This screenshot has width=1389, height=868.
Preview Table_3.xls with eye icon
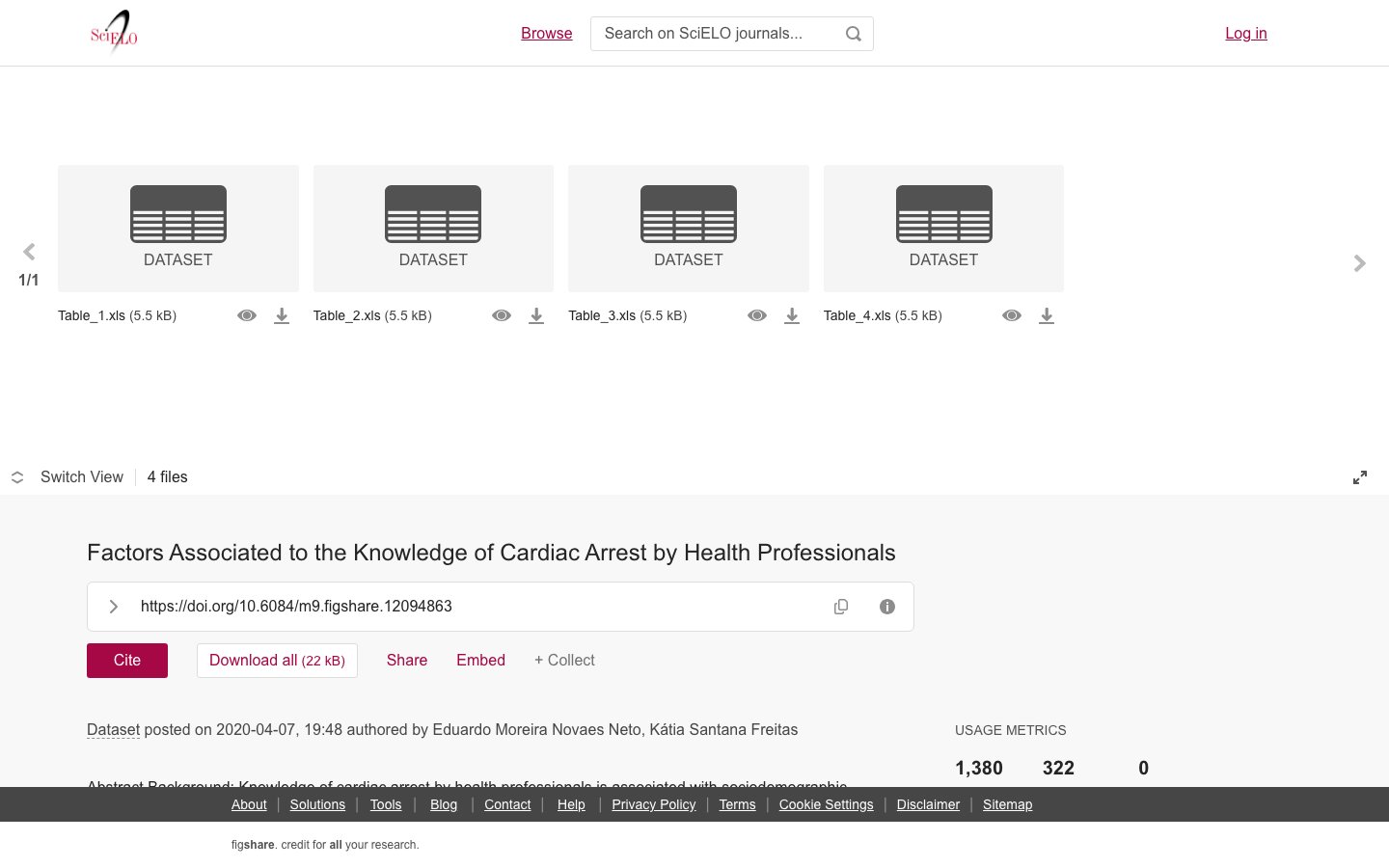point(757,315)
